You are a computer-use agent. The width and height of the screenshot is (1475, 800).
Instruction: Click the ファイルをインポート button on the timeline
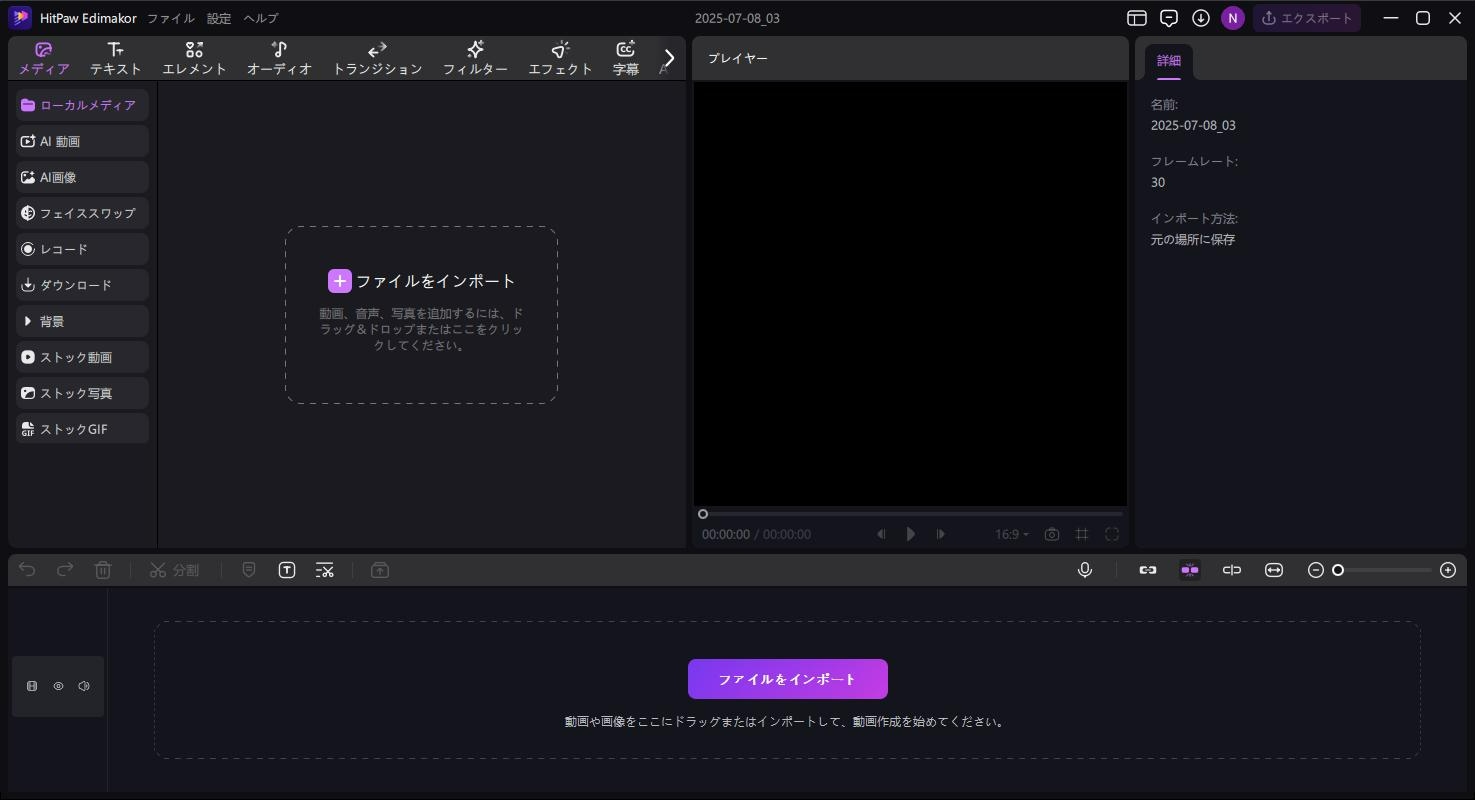coord(787,678)
